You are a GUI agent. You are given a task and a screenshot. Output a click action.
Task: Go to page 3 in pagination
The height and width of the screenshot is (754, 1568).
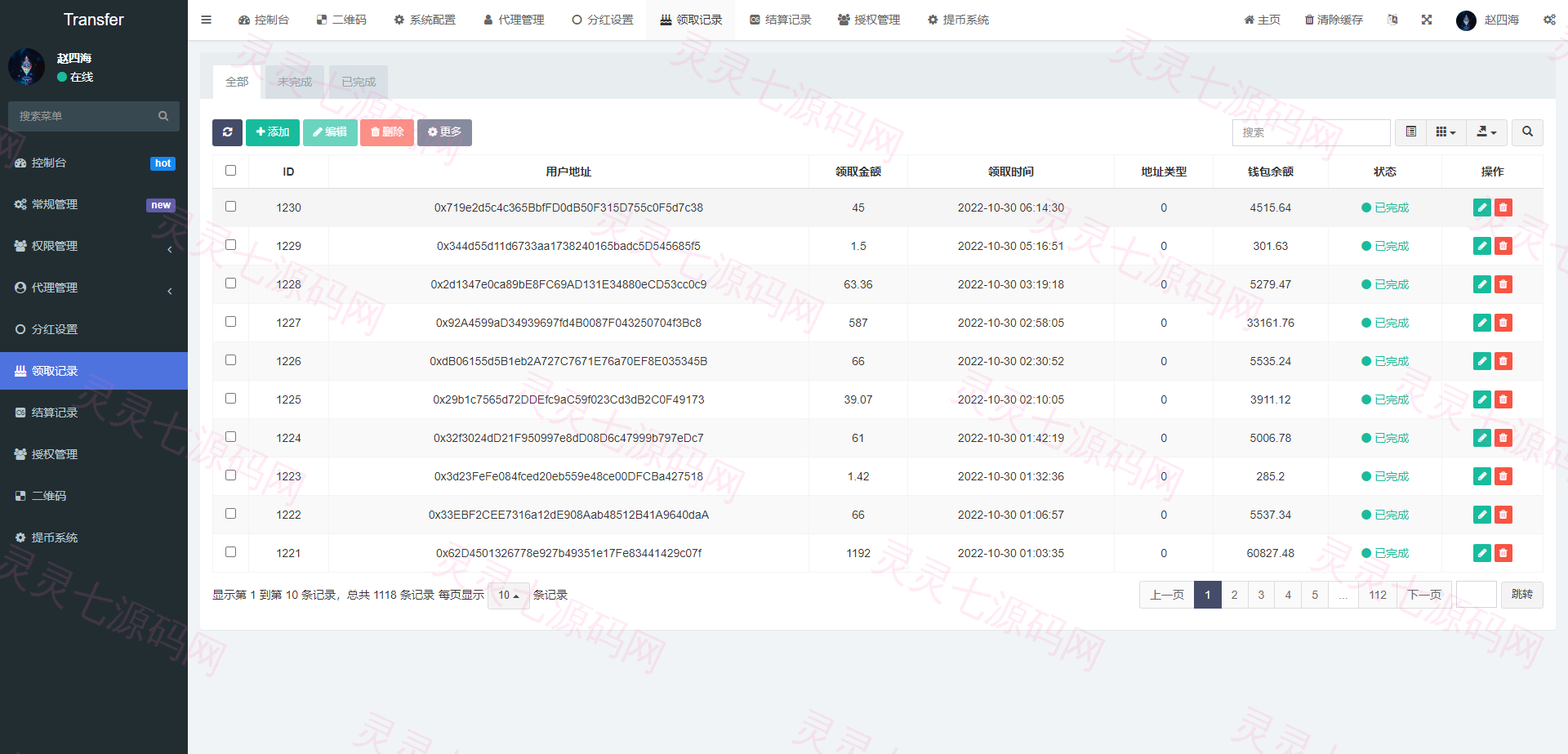[1261, 595]
